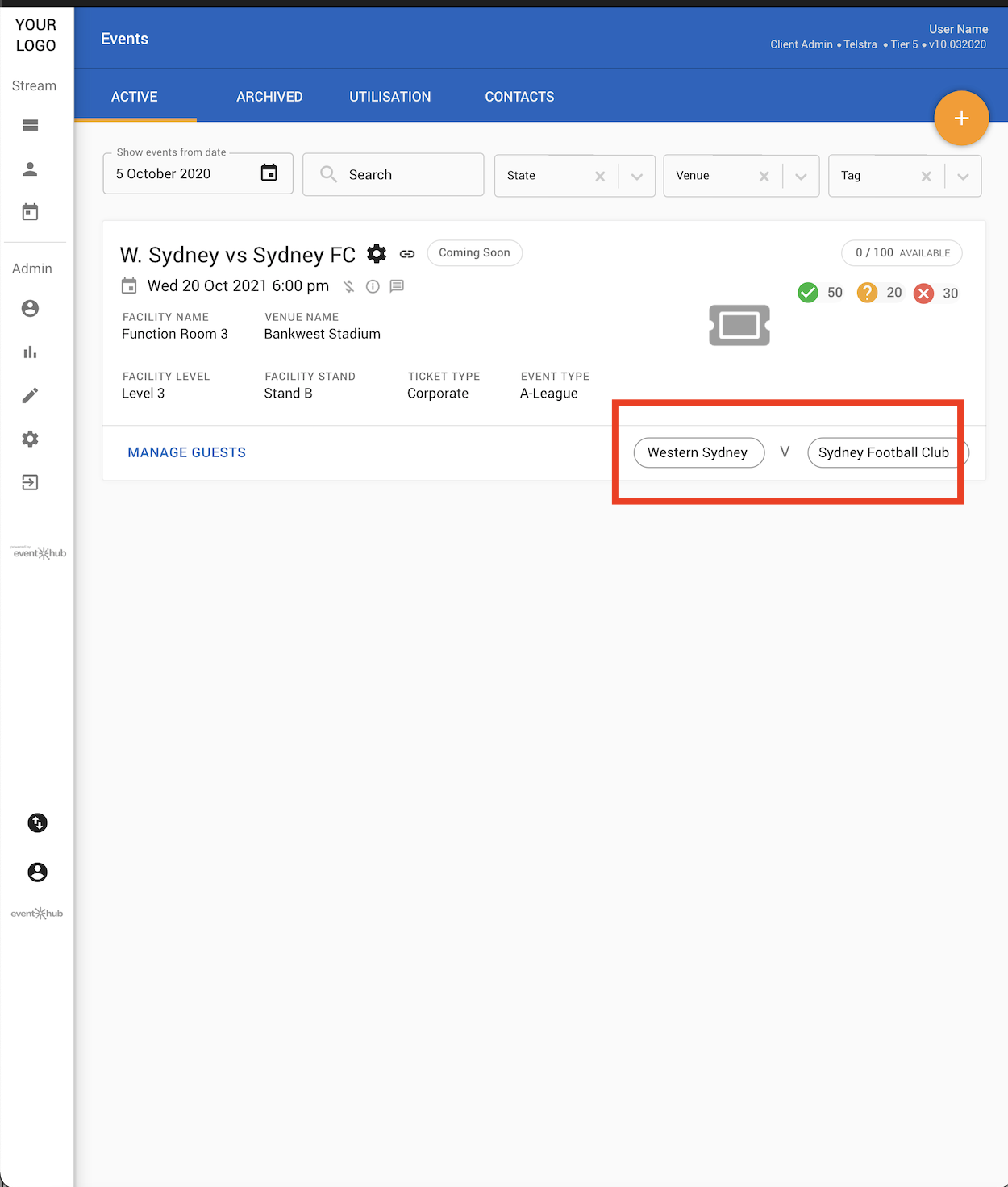Image resolution: width=1008 pixels, height=1187 pixels.
Task: Click the Bankwest Stadium venue name
Action: (x=323, y=334)
